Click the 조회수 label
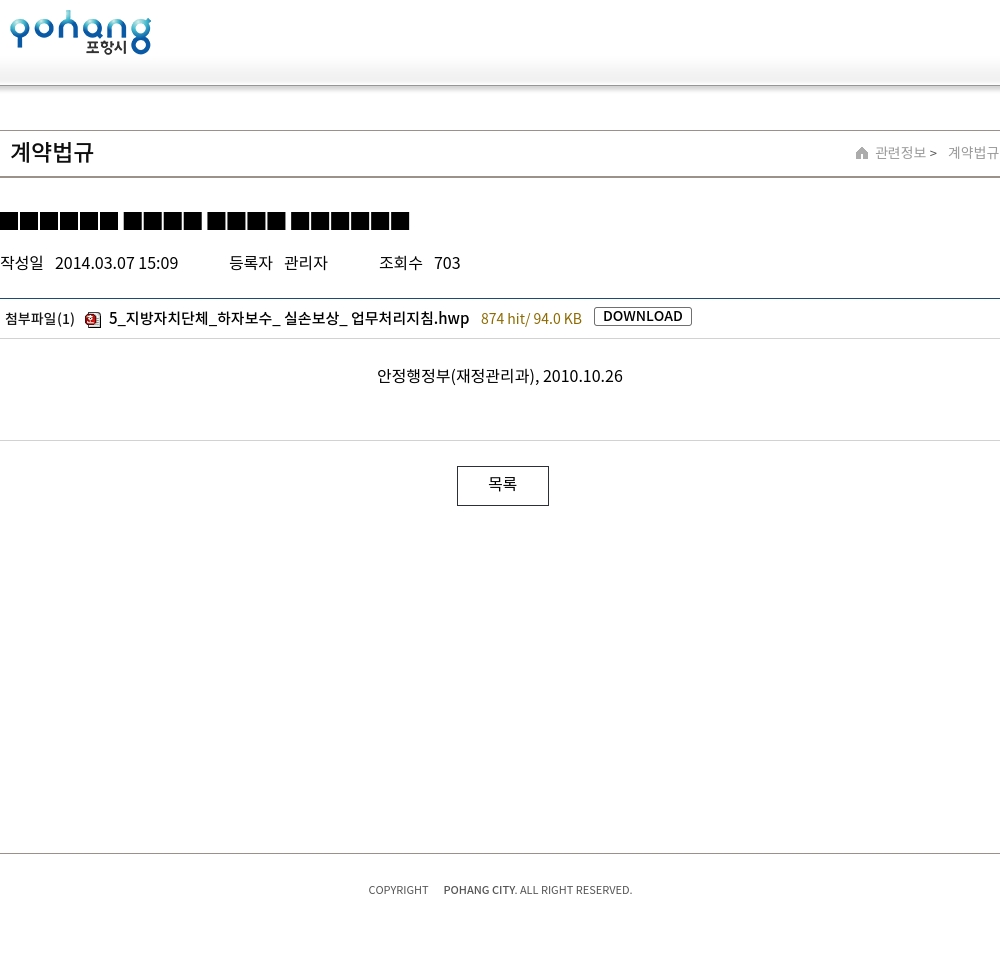The image size is (1000, 954). (400, 263)
